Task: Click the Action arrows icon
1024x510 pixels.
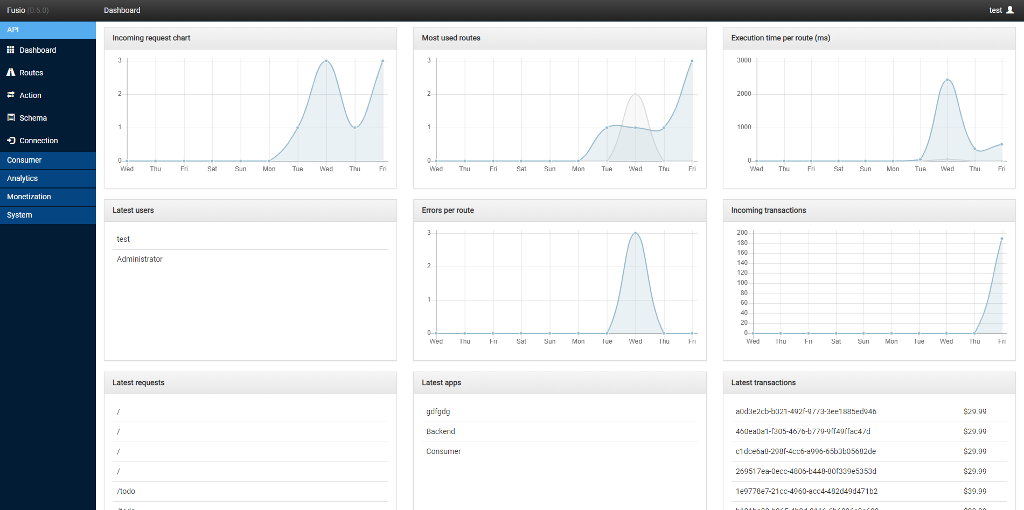Action: pos(11,95)
